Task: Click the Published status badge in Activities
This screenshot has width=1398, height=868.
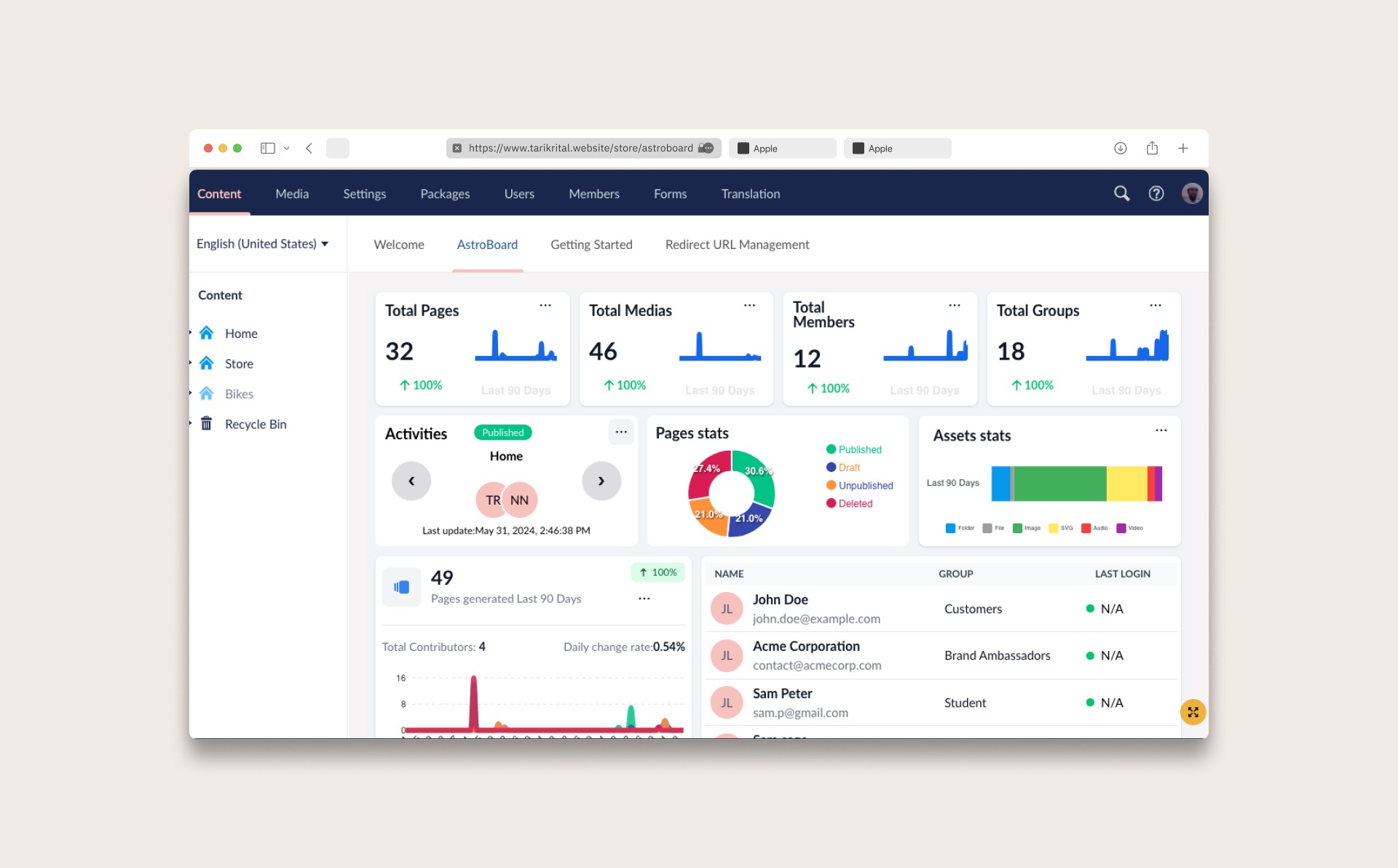Action: (x=503, y=433)
